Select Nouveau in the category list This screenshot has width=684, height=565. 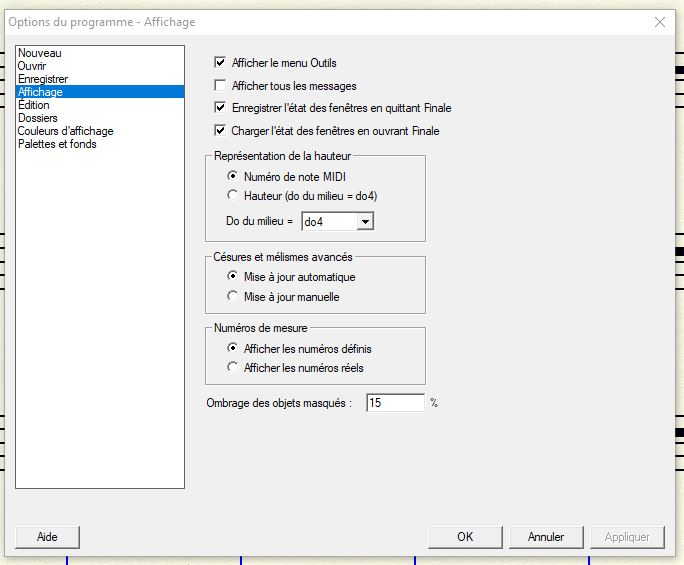click(x=39, y=53)
